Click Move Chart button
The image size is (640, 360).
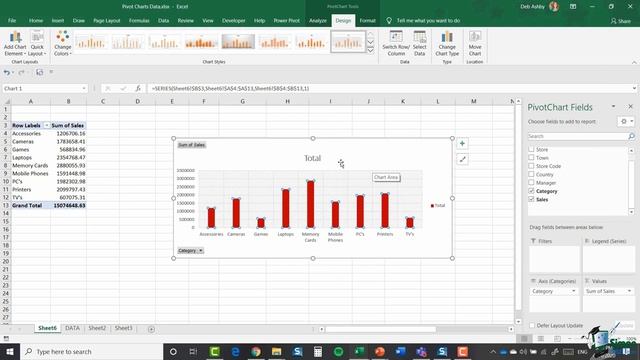coord(475,43)
